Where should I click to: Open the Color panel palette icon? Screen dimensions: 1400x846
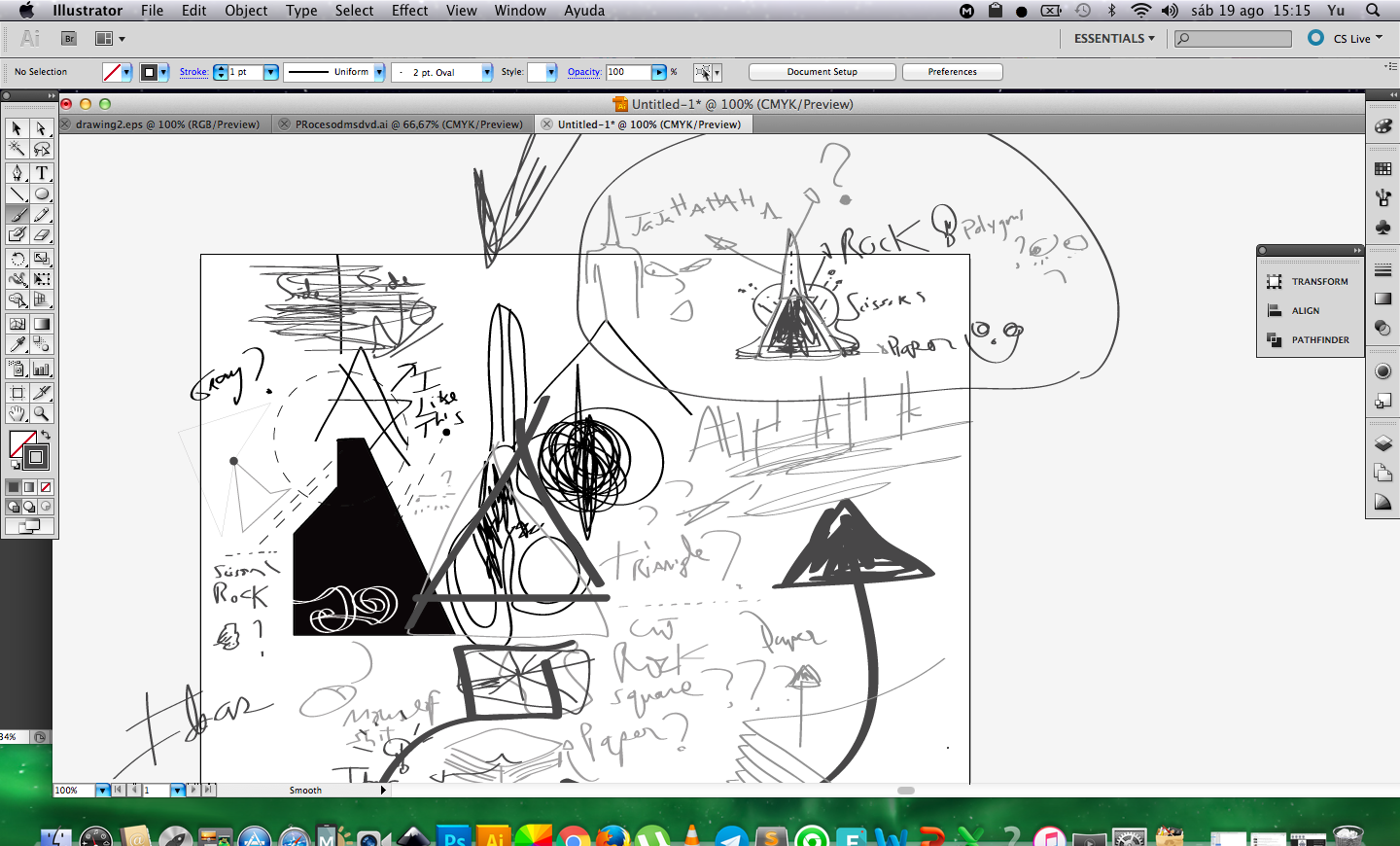coord(1382,126)
